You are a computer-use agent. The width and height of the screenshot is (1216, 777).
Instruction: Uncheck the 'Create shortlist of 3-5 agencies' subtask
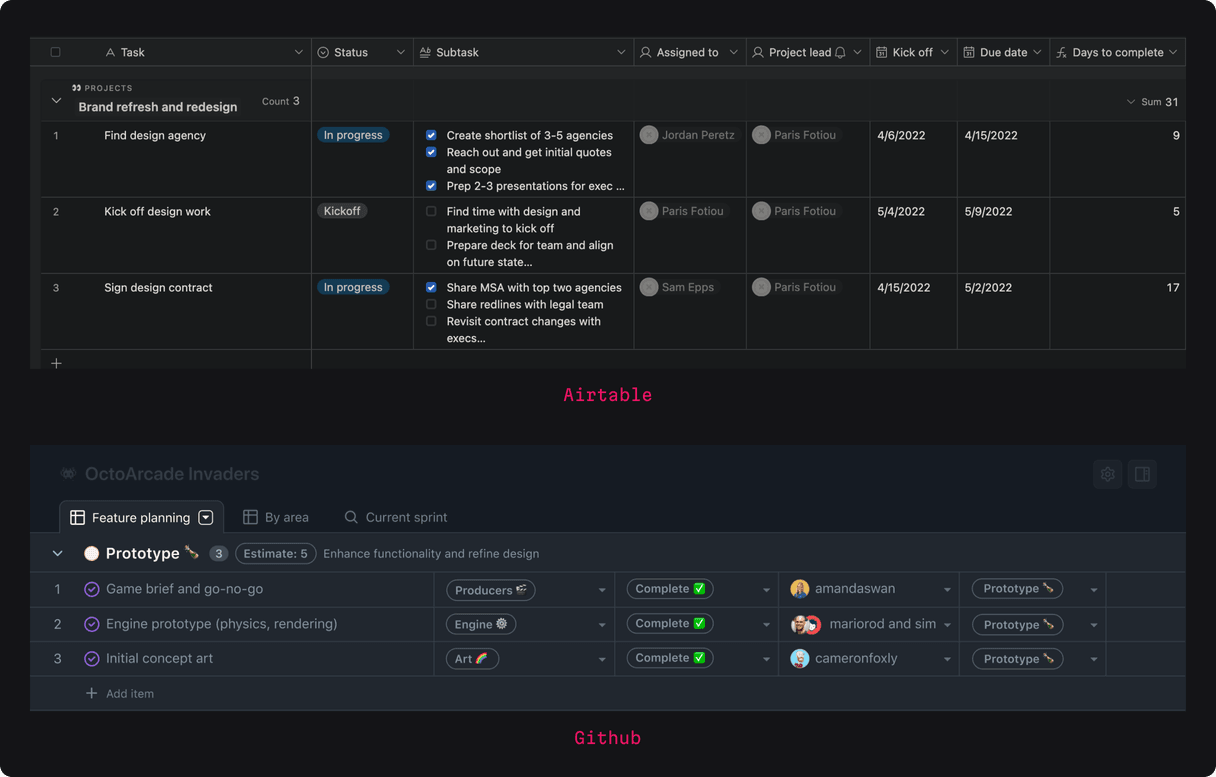click(431, 135)
